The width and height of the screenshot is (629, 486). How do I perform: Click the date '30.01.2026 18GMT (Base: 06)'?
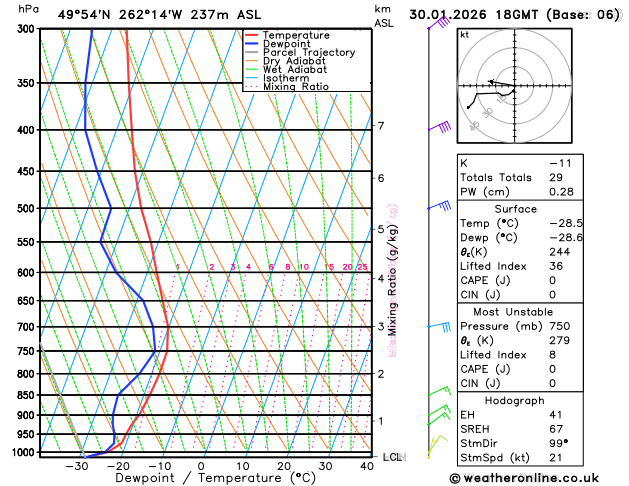pos(515,15)
